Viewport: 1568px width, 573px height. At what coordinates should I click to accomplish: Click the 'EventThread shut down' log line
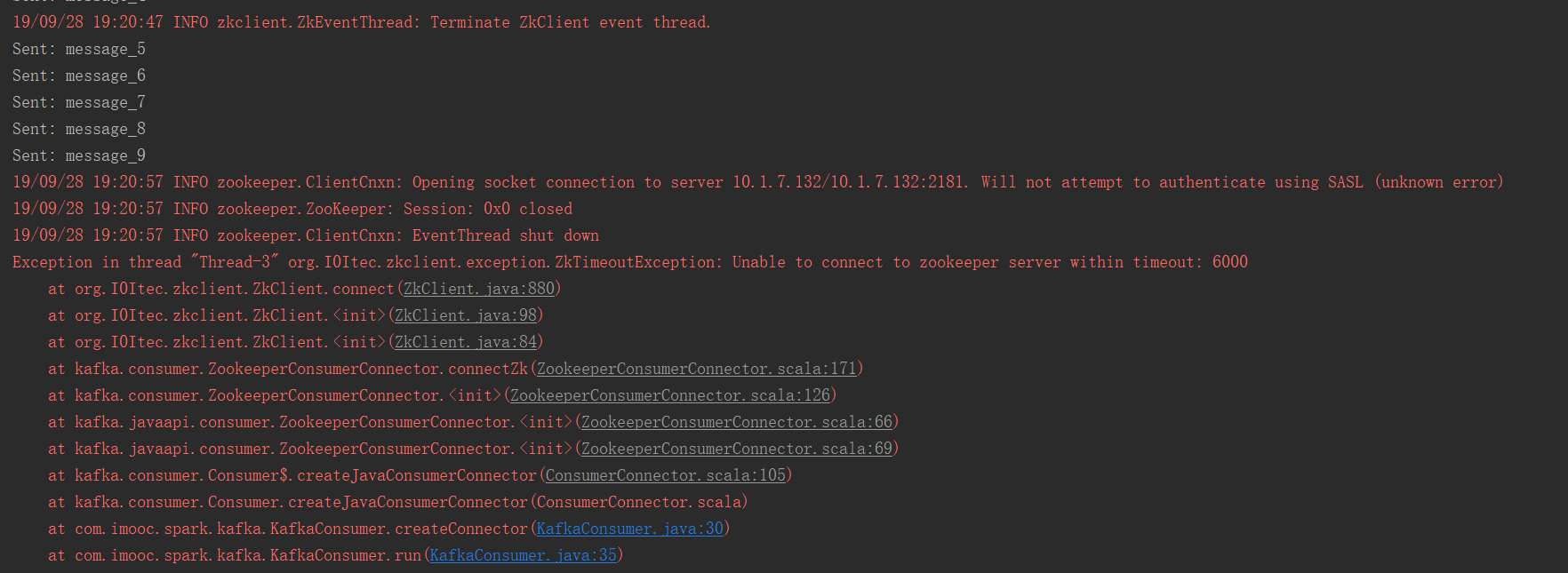pyautogui.click(x=306, y=235)
